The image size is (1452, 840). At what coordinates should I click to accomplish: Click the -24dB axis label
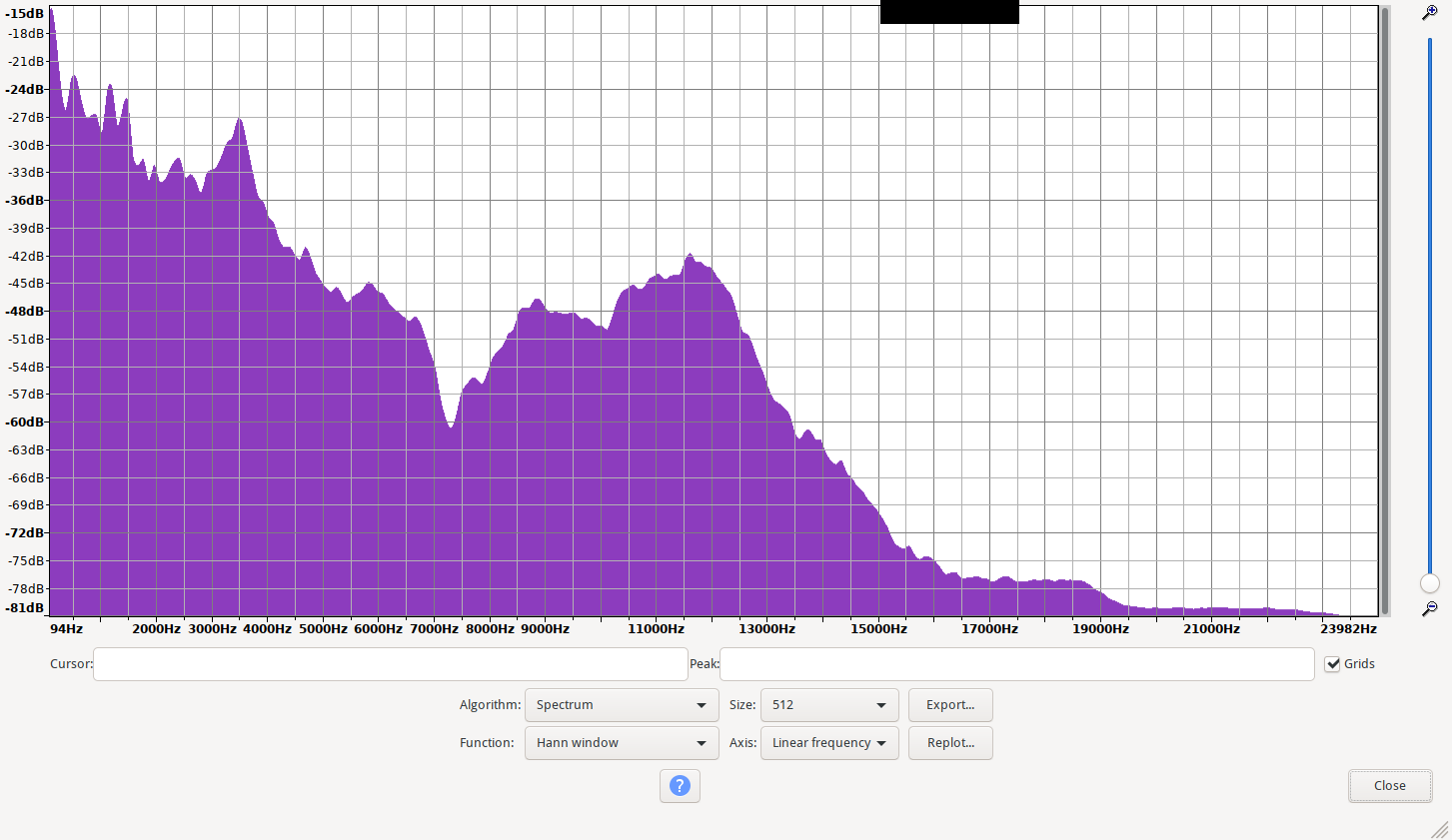(25, 90)
